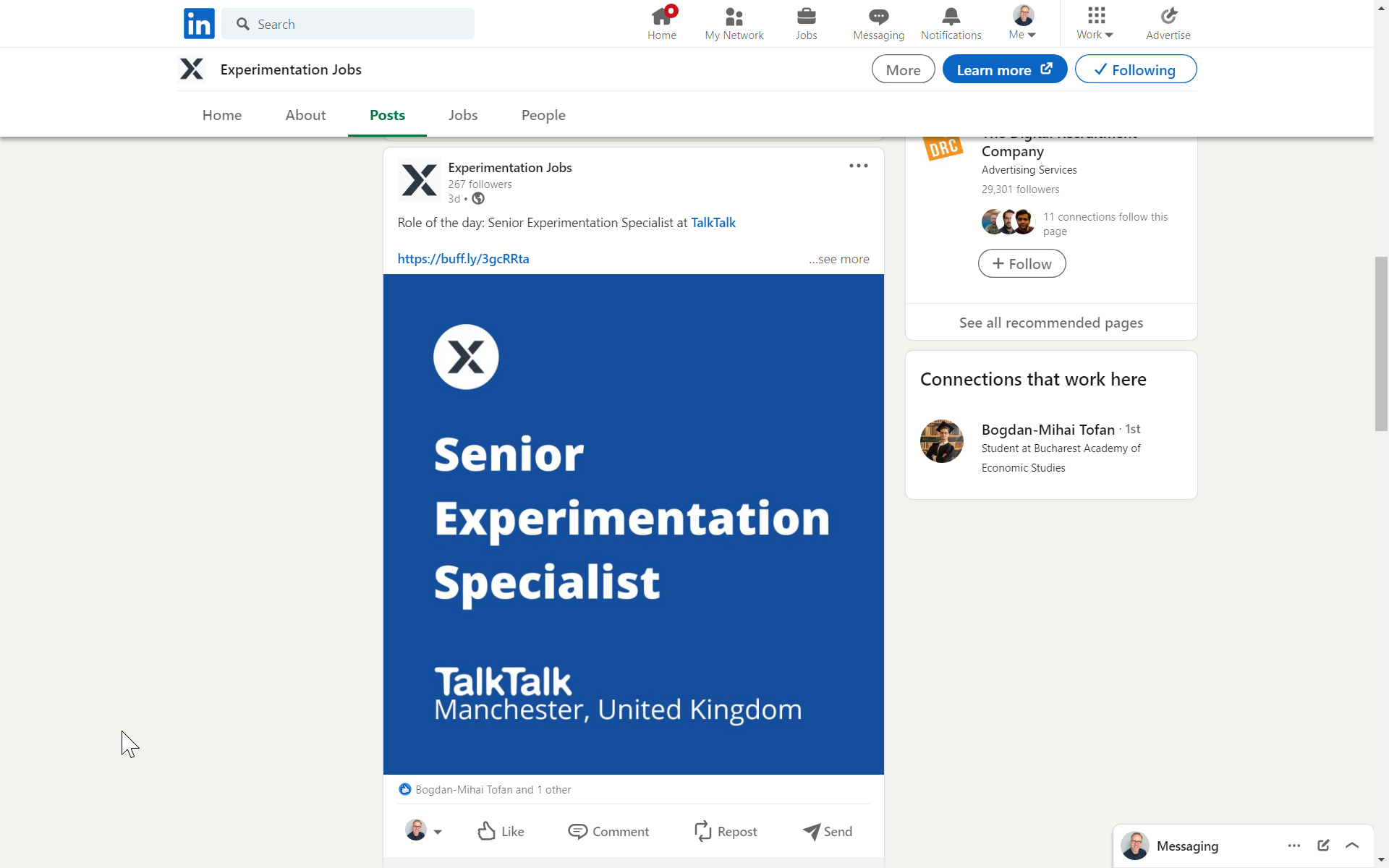
Task: Click the scrollbar up arrow
Action: point(1381,7)
